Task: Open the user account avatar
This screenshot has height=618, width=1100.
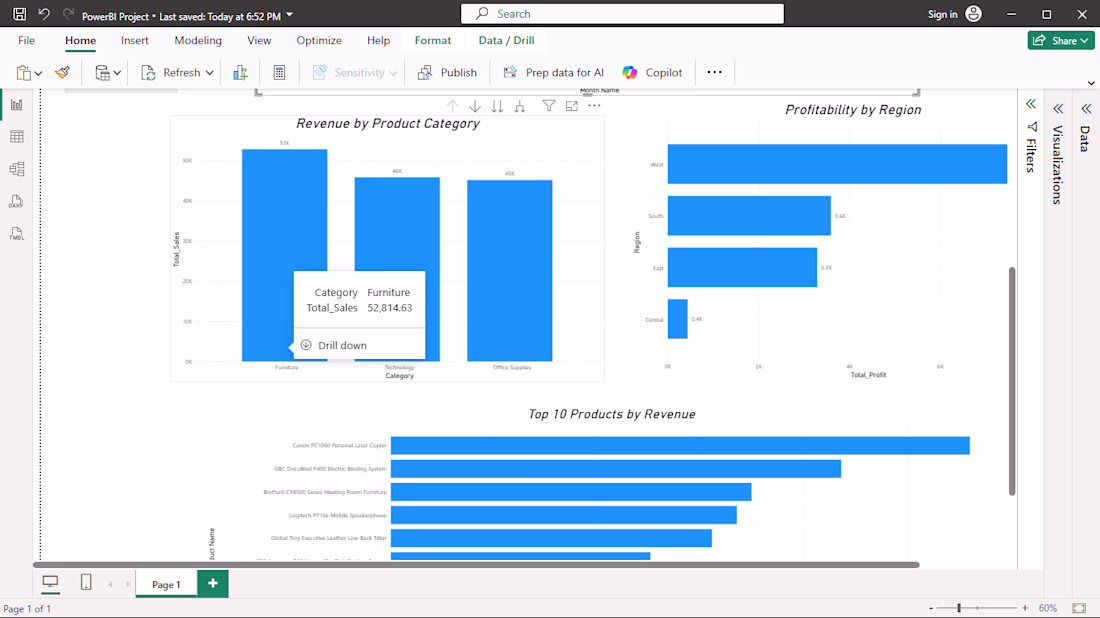Action: coord(974,14)
